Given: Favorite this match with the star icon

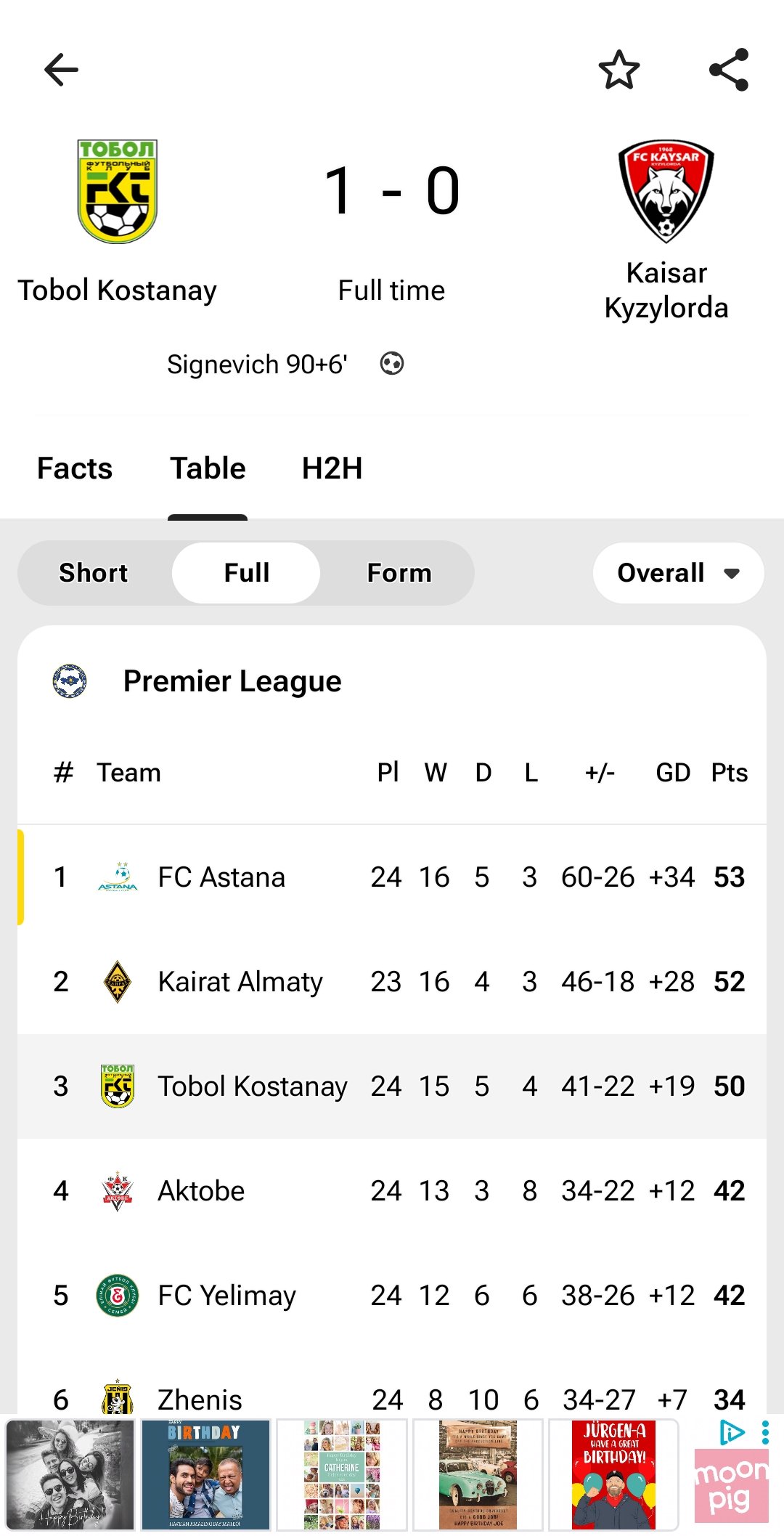Looking at the screenshot, I should click(618, 70).
